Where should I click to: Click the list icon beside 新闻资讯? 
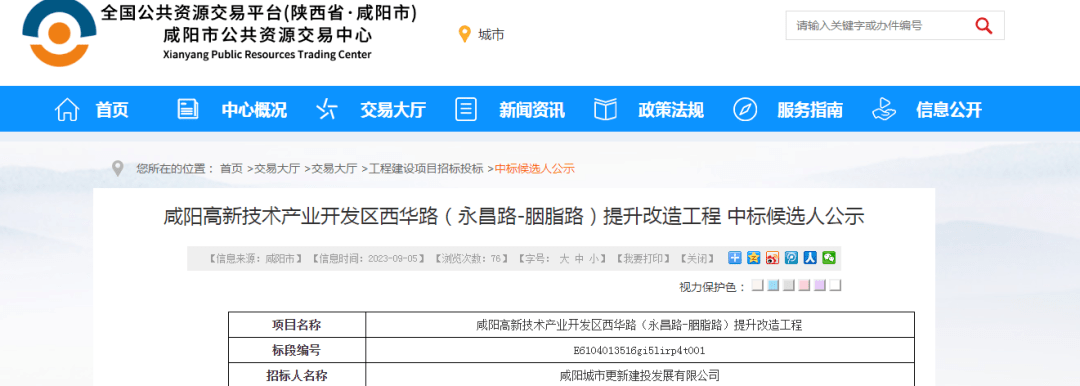(x=466, y=109)
